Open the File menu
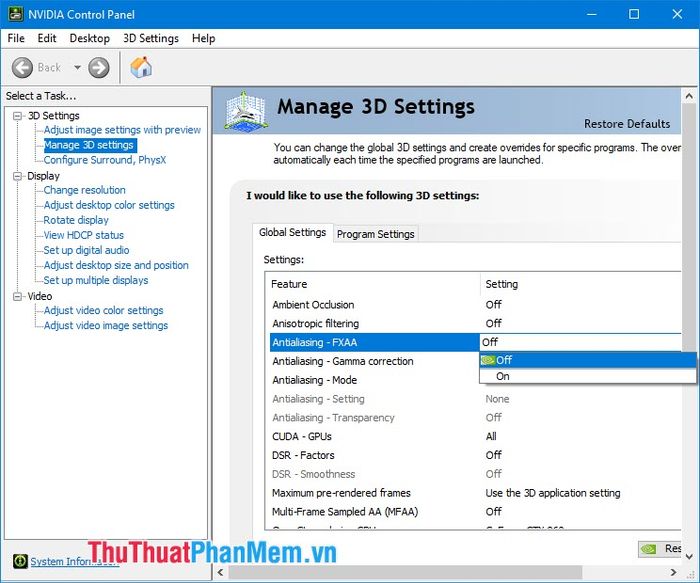This screenshot has width=700, height=583. click(x=16, y=38)
